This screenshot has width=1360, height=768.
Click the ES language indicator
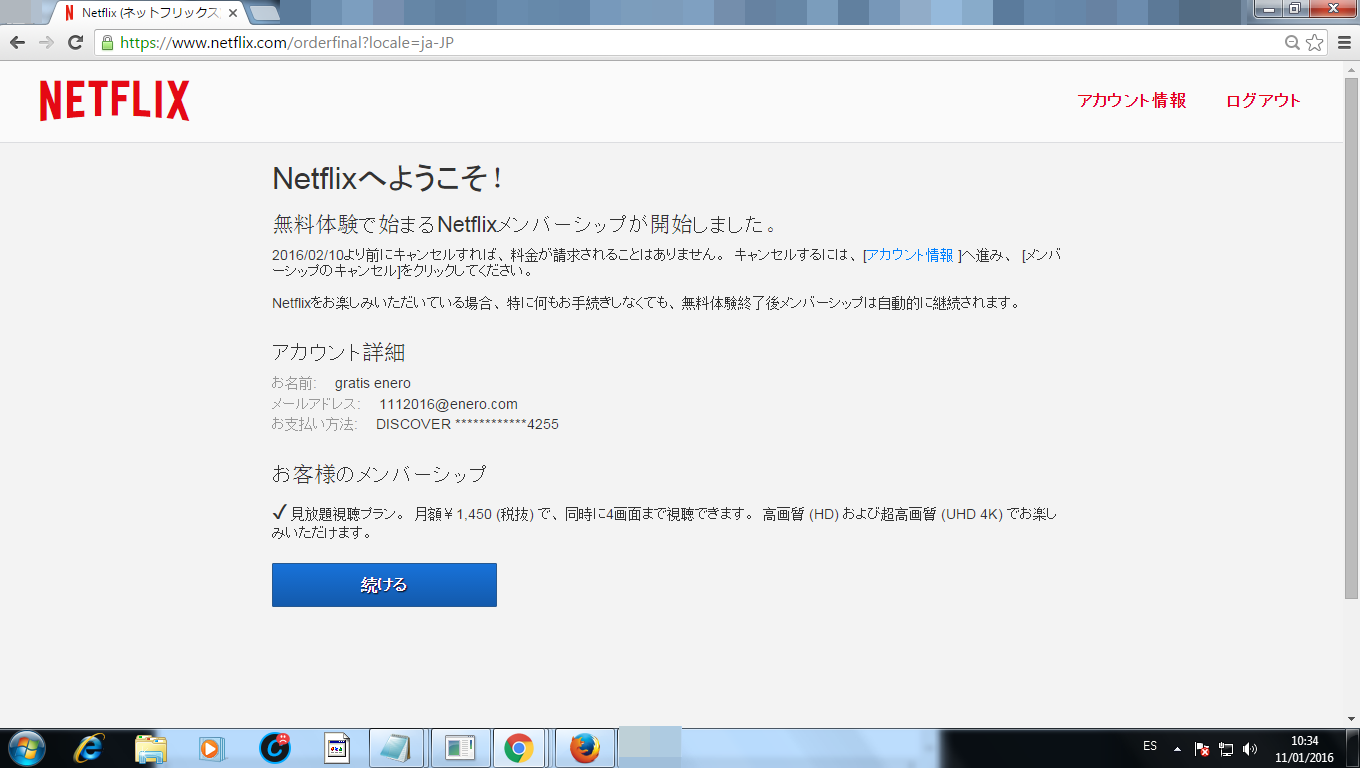point(1150,746)
